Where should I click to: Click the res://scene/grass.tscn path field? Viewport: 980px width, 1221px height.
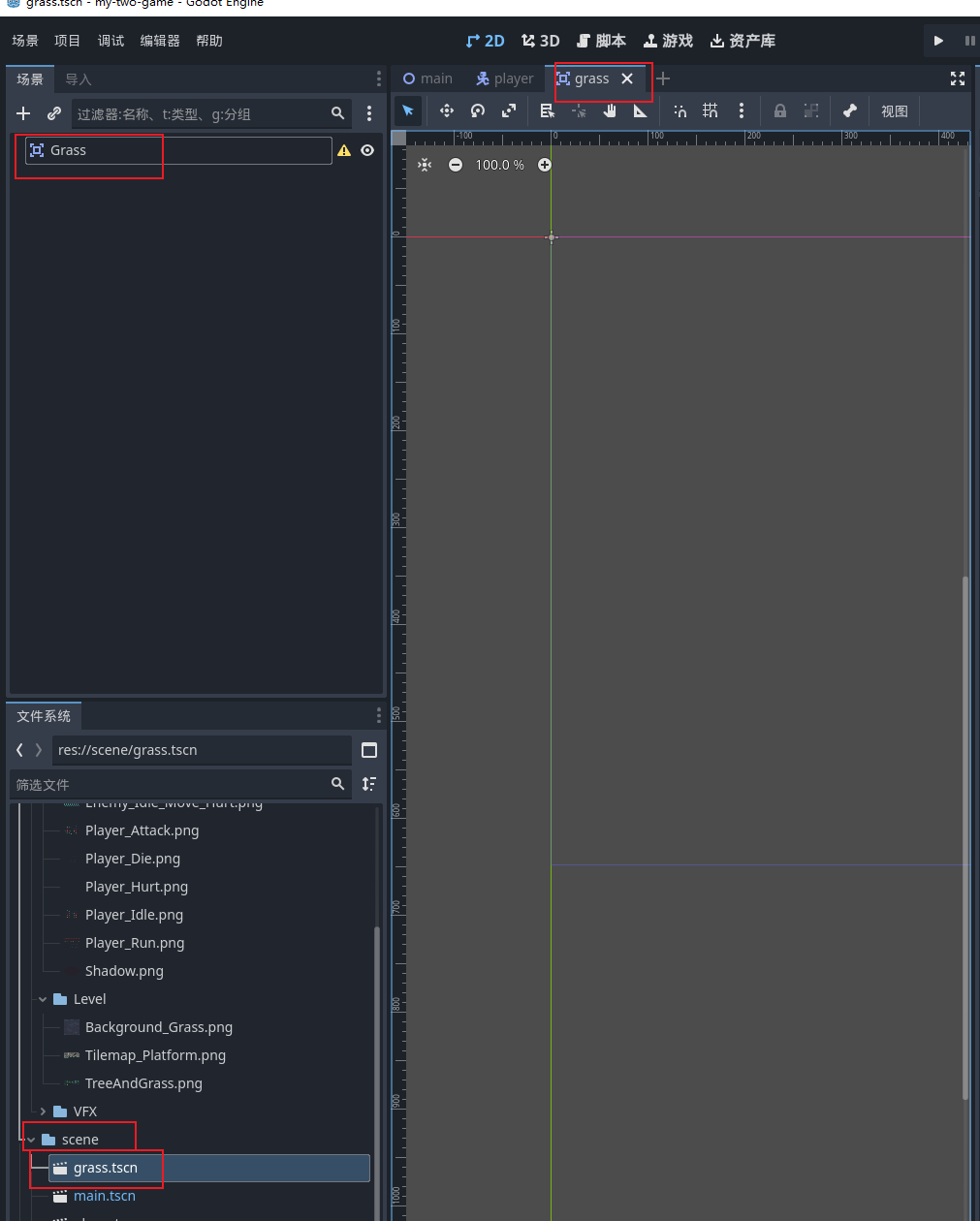point(202,750)
